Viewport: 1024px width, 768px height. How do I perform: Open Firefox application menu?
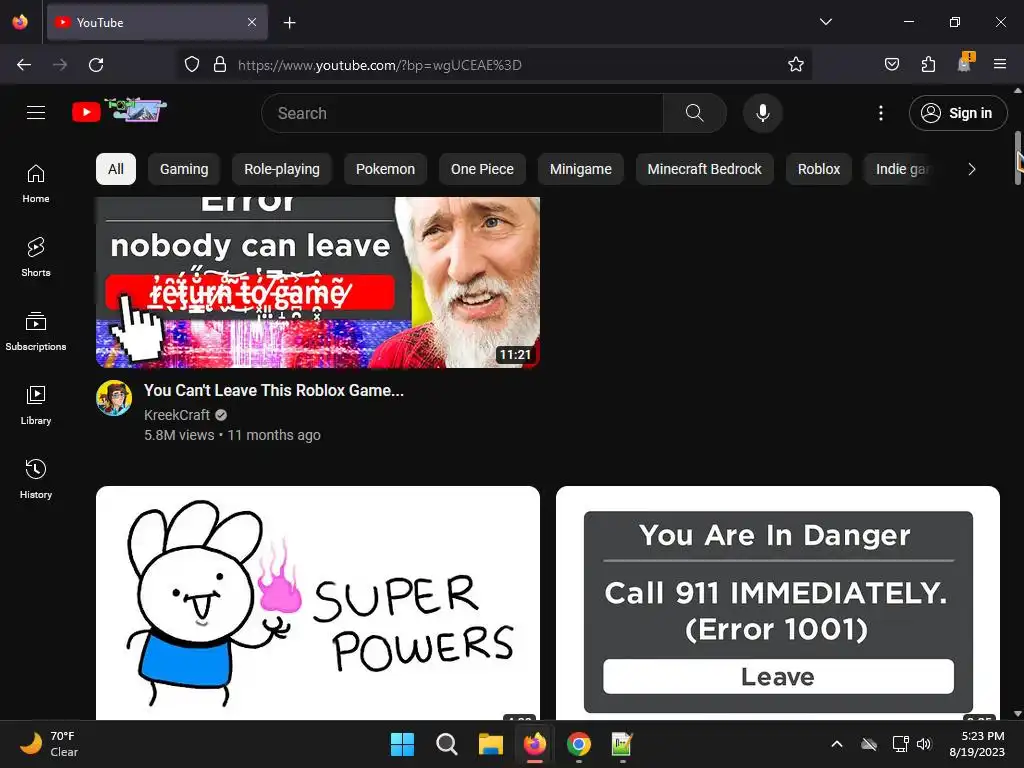pyautogui.click(x=1000, y=65)
